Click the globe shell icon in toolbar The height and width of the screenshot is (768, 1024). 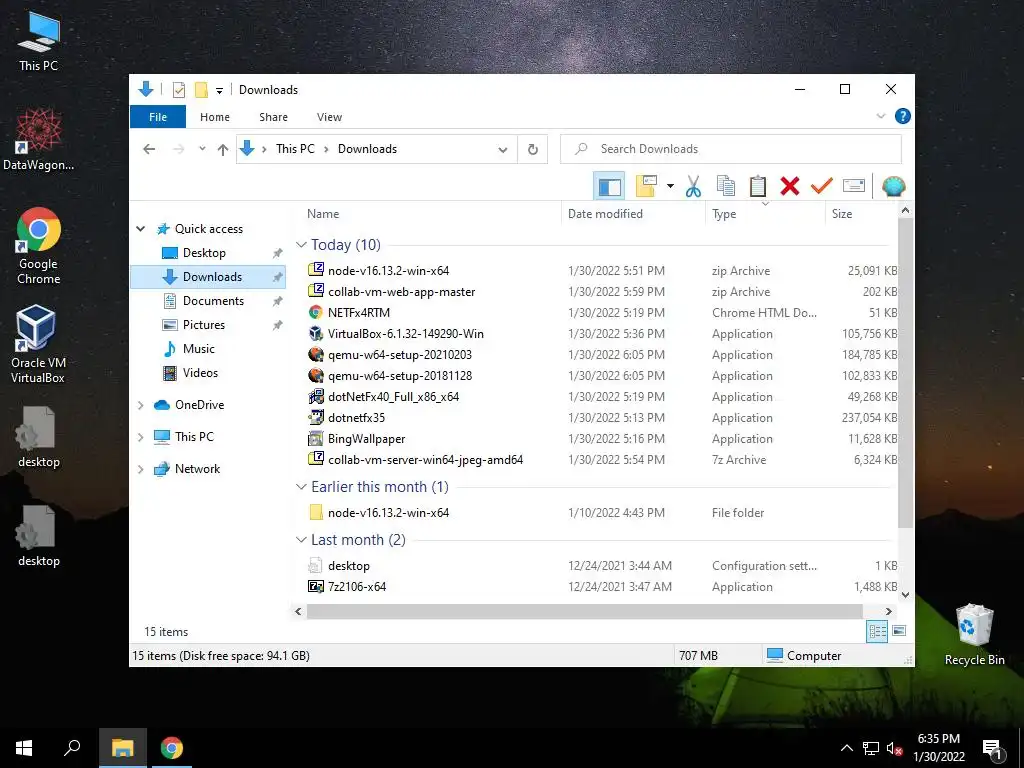pos(893,186)
